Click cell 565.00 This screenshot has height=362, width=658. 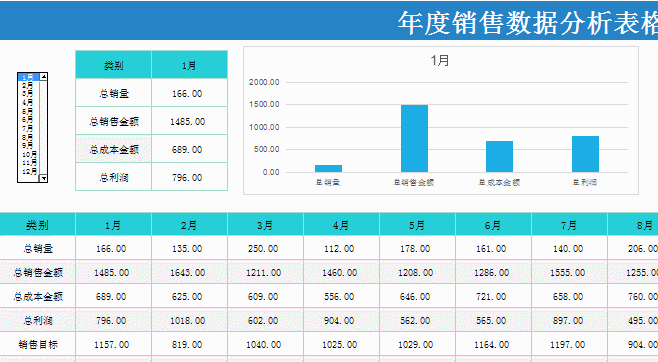point(493,320)
